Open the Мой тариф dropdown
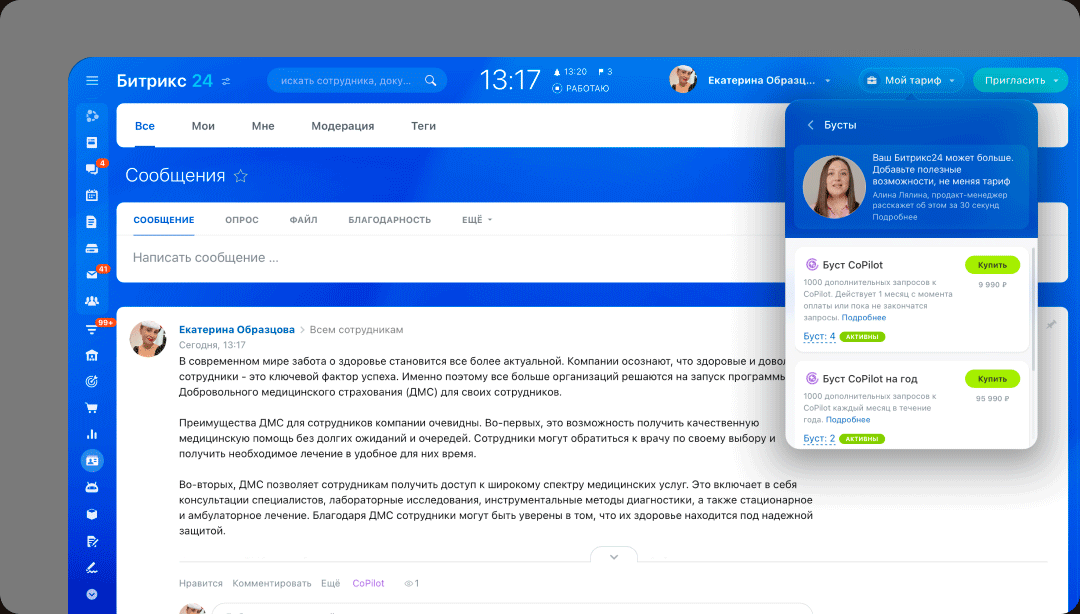 (x=911, y=81)
